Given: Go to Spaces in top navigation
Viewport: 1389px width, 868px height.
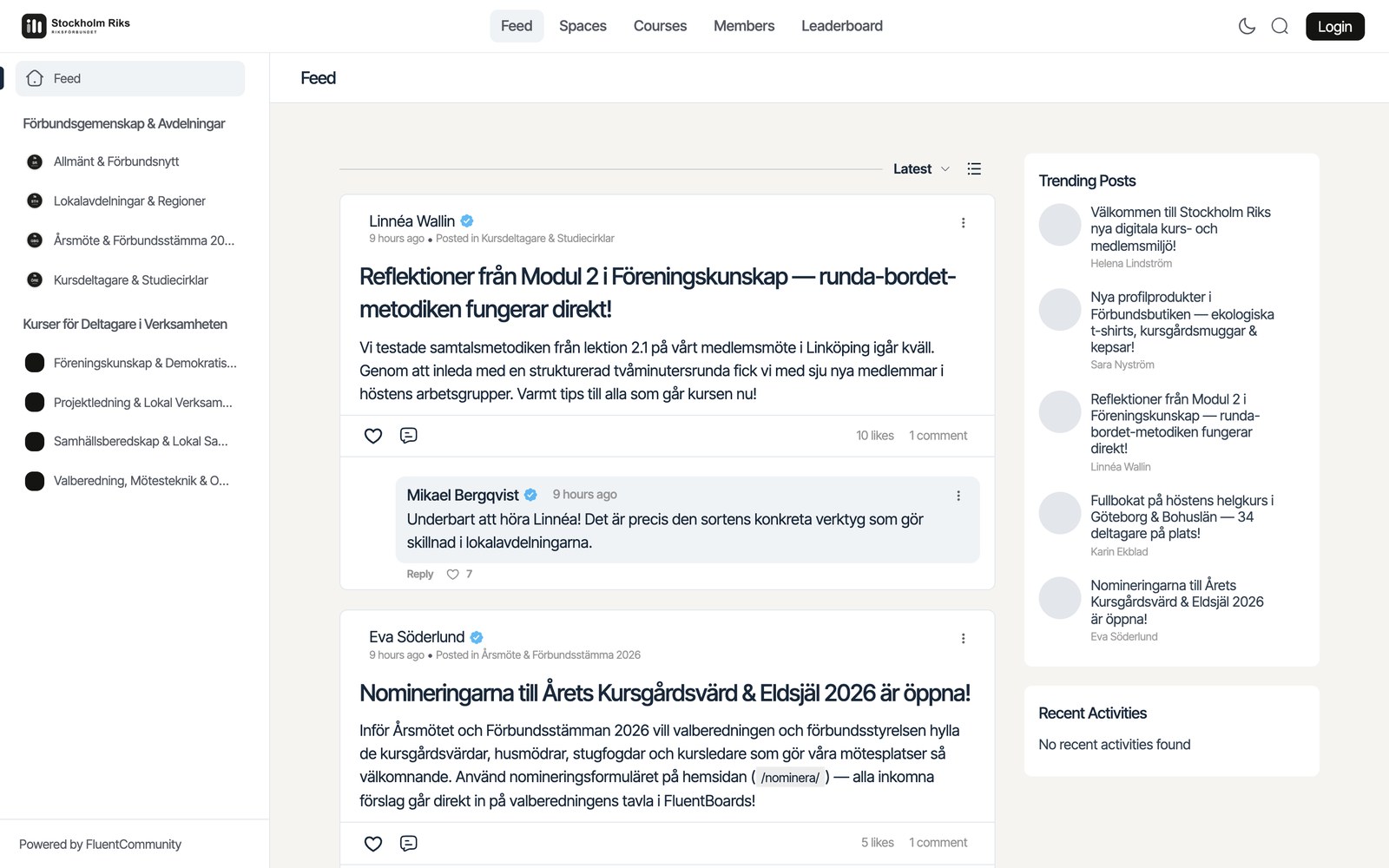Looking at the screenshot, I should (583, 26).
